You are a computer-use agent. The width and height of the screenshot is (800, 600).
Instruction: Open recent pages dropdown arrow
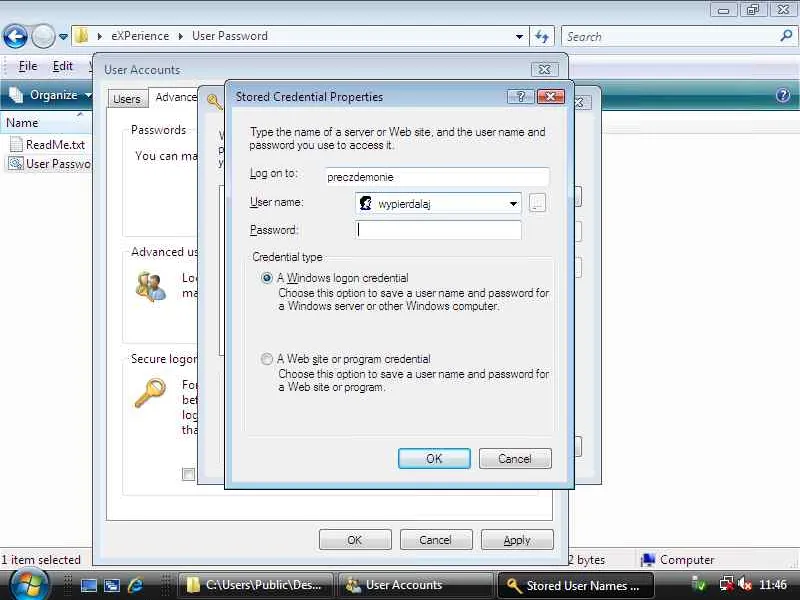pos(63,37)
